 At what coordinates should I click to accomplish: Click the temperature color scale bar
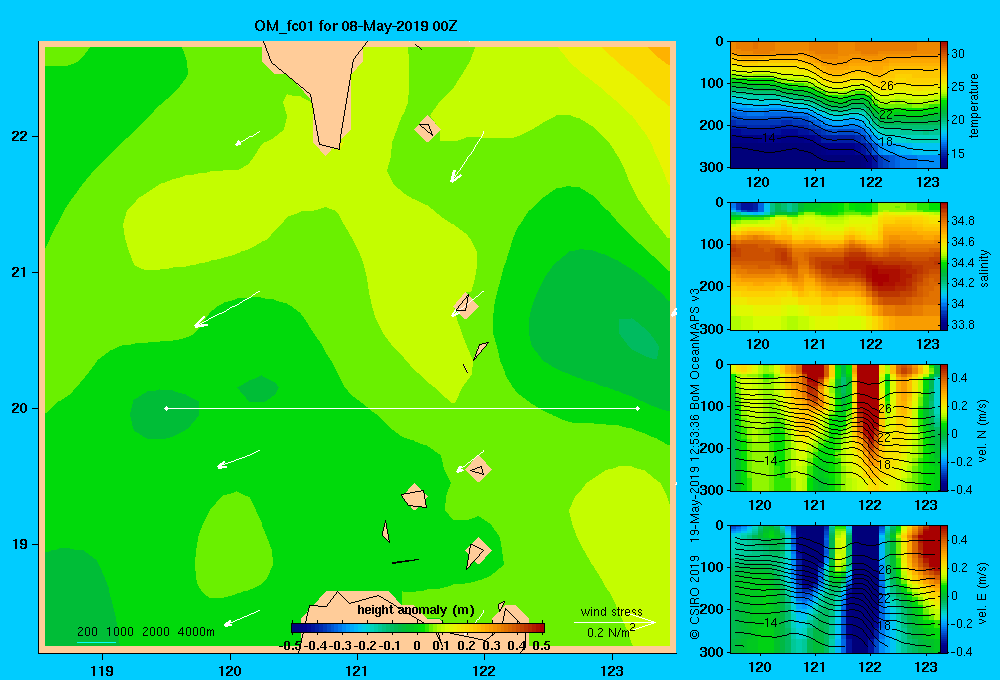[x=944, y=105]
